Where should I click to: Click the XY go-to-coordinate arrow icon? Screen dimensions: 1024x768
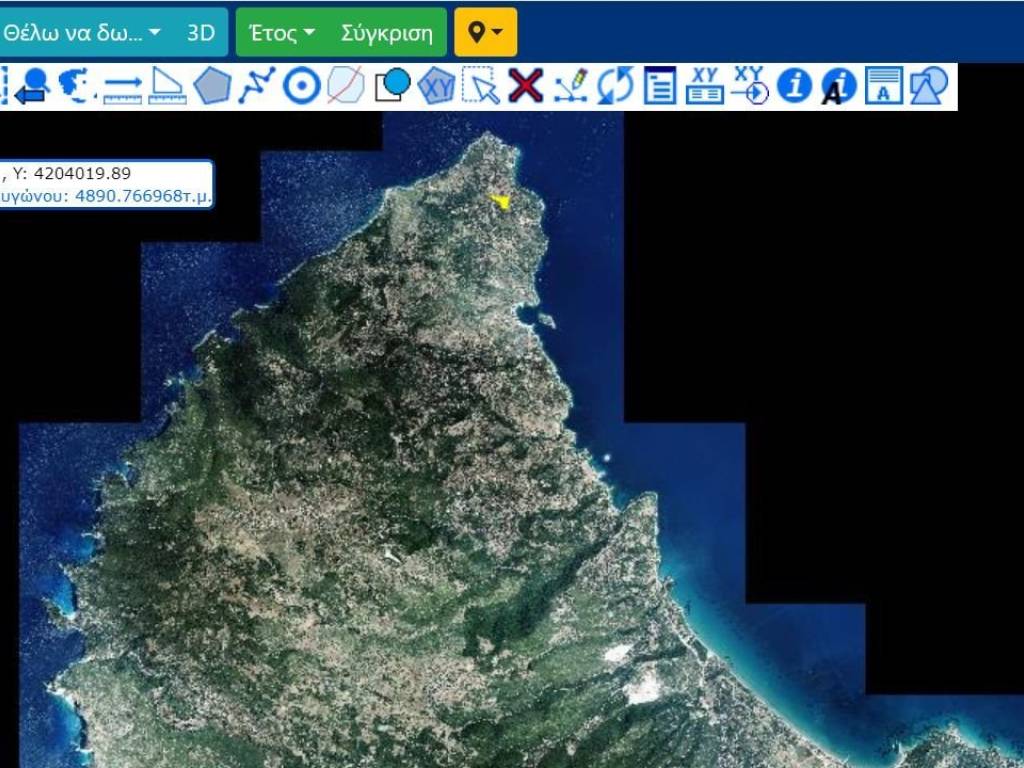(749, 86)
